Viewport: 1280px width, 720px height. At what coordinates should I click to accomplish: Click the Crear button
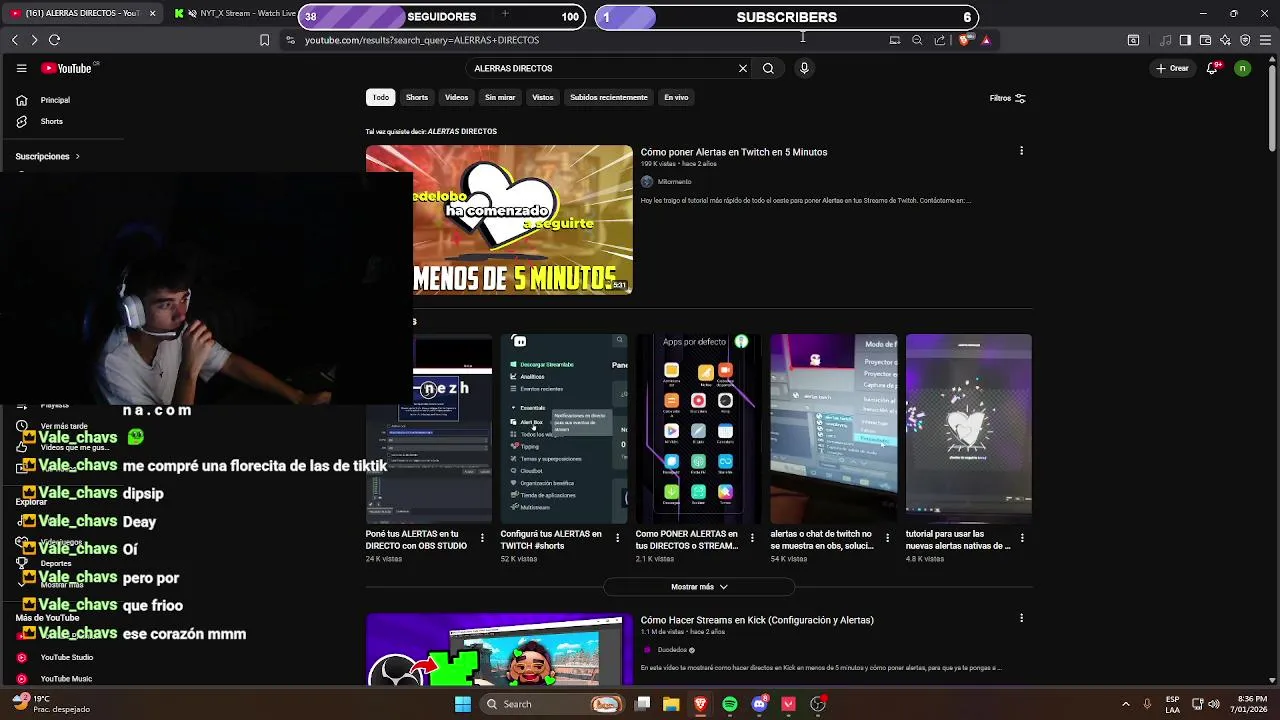1172,68
